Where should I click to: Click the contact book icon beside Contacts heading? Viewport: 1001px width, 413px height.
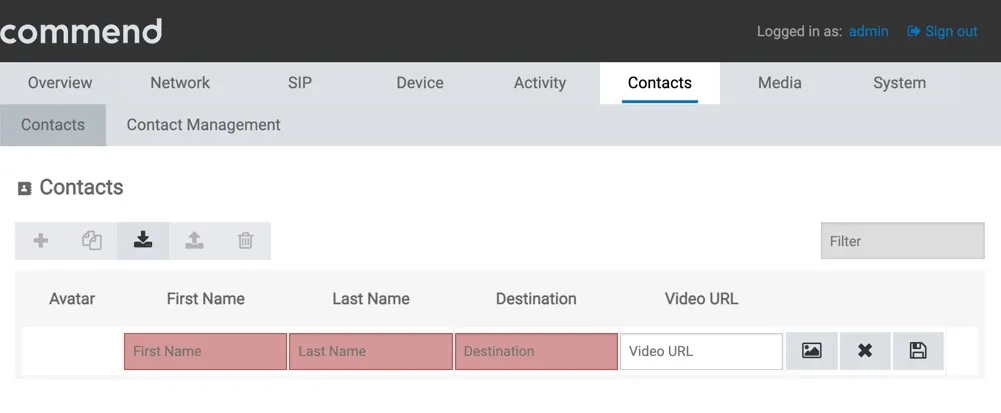pos(24,188)
